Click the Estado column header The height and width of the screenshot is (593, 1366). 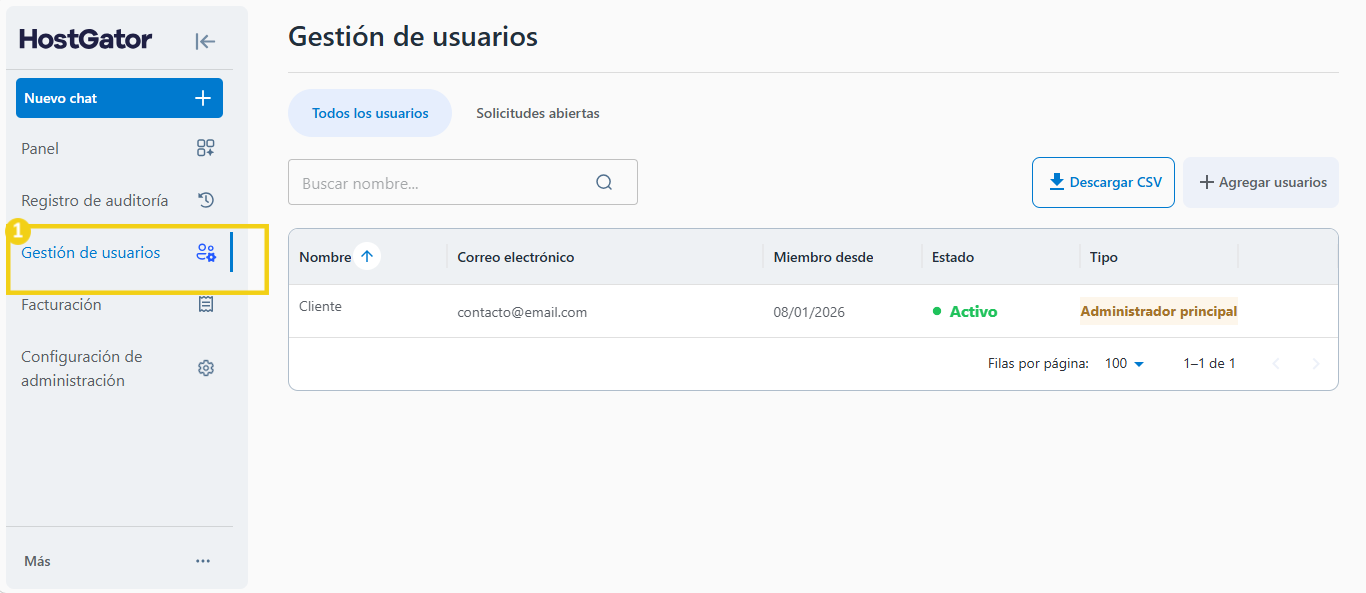tap(953, 257)
